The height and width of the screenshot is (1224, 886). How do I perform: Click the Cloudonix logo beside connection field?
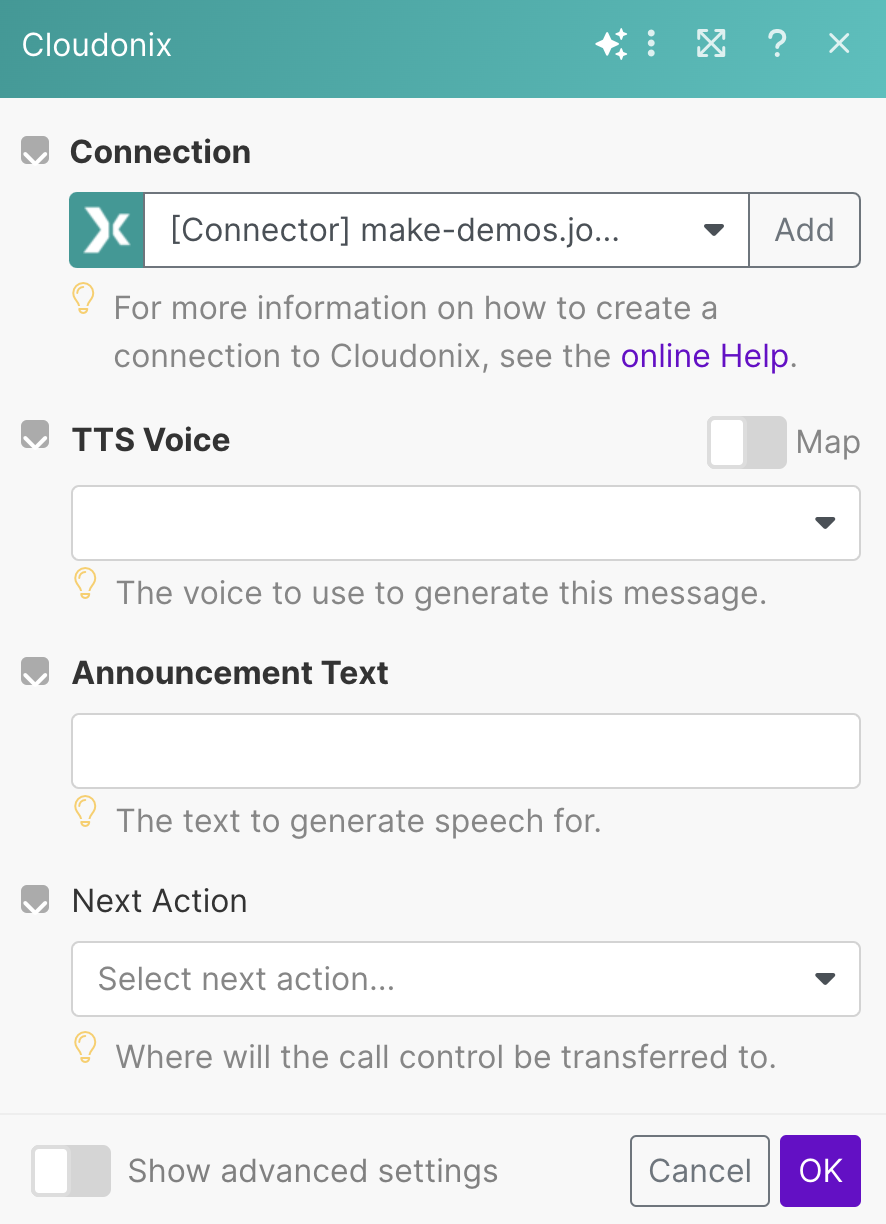point(107,230)
